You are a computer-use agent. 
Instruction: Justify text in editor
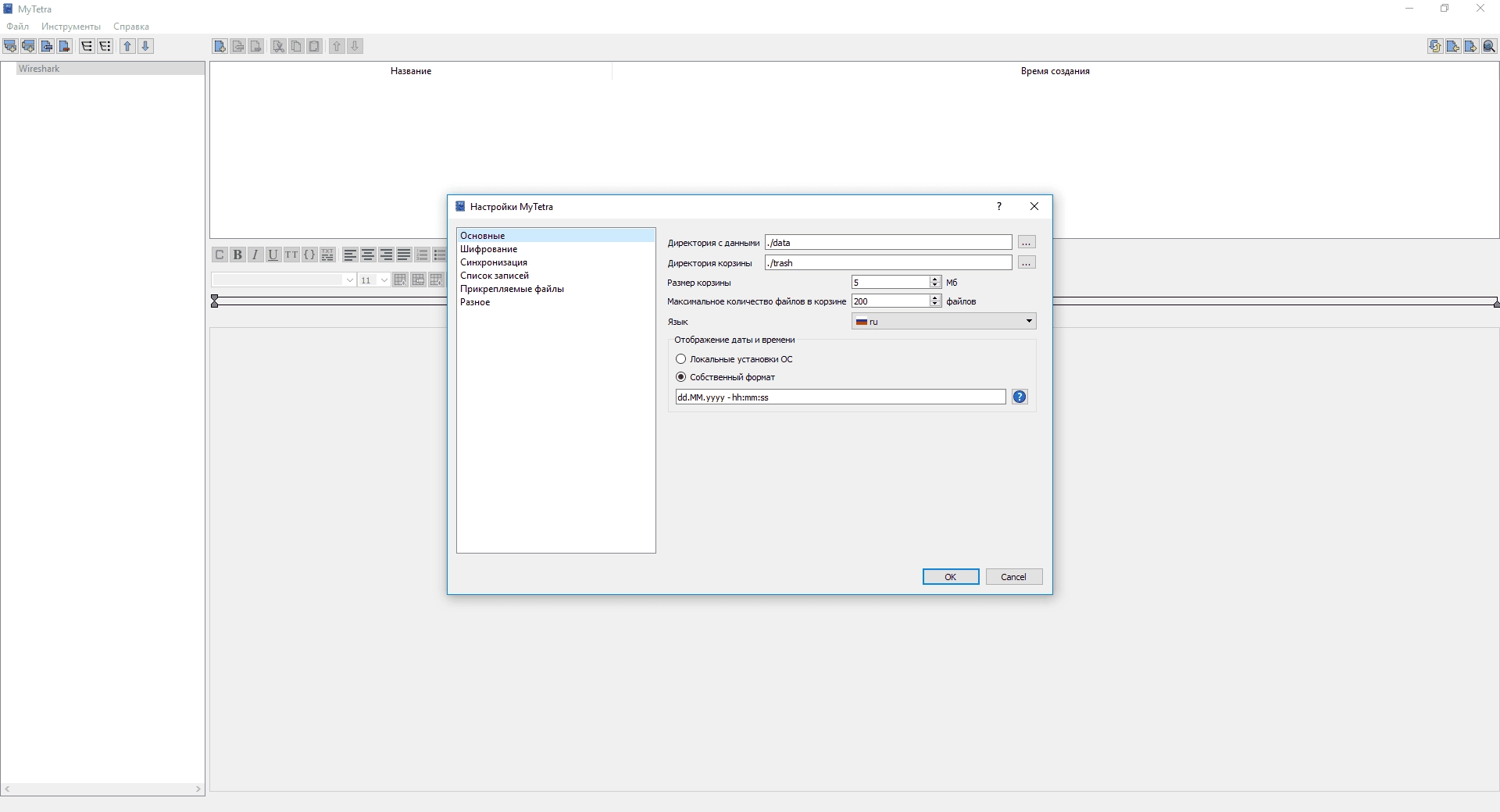(x=404, y=255)
